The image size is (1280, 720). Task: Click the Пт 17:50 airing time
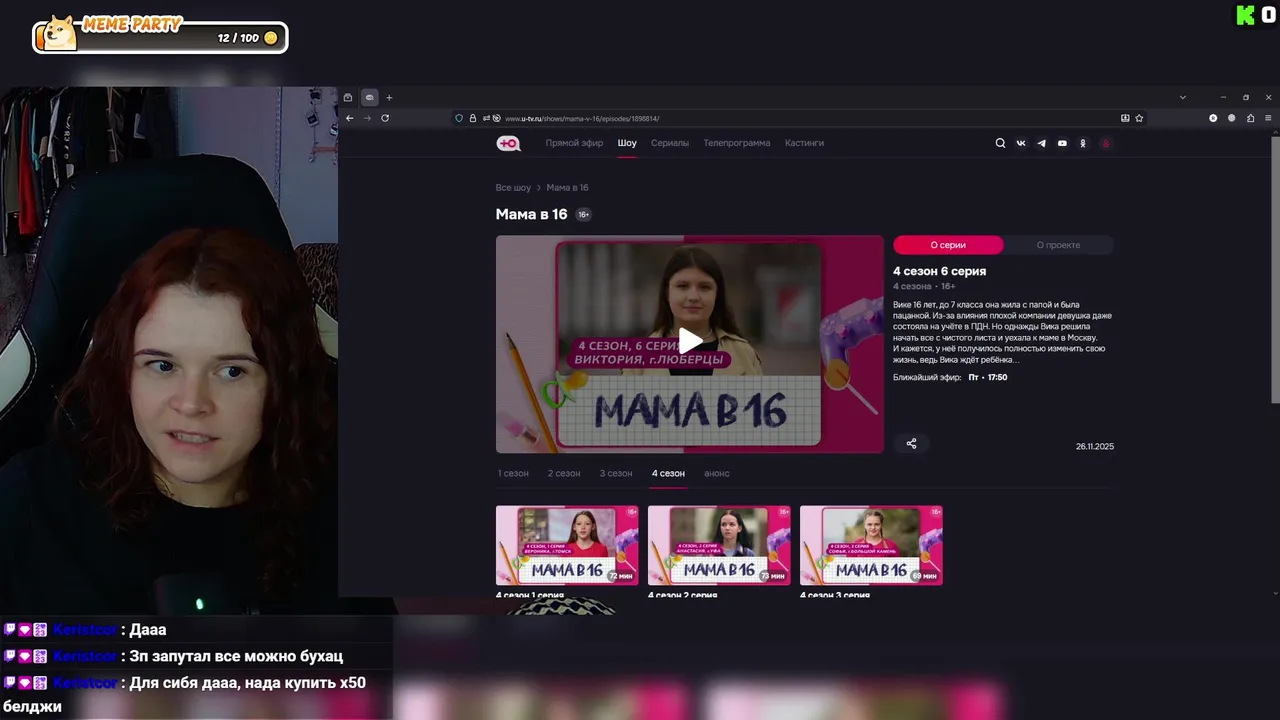[988, 377]
